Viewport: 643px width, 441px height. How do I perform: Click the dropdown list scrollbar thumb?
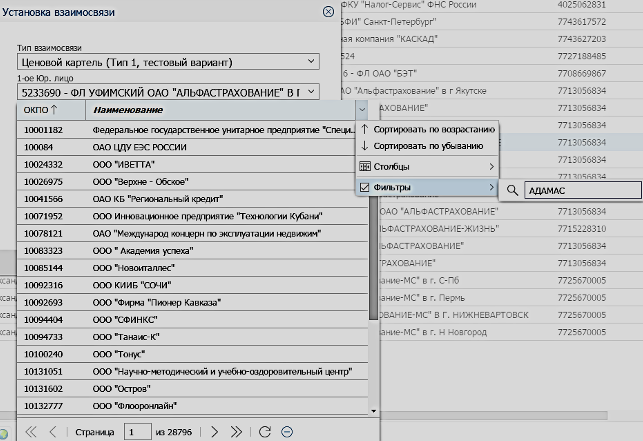coord(373,258)
